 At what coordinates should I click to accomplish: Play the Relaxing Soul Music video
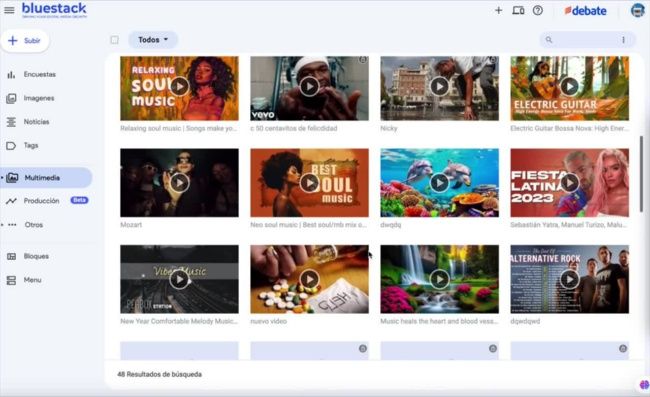pyautogui.click(x=179, y=87)
